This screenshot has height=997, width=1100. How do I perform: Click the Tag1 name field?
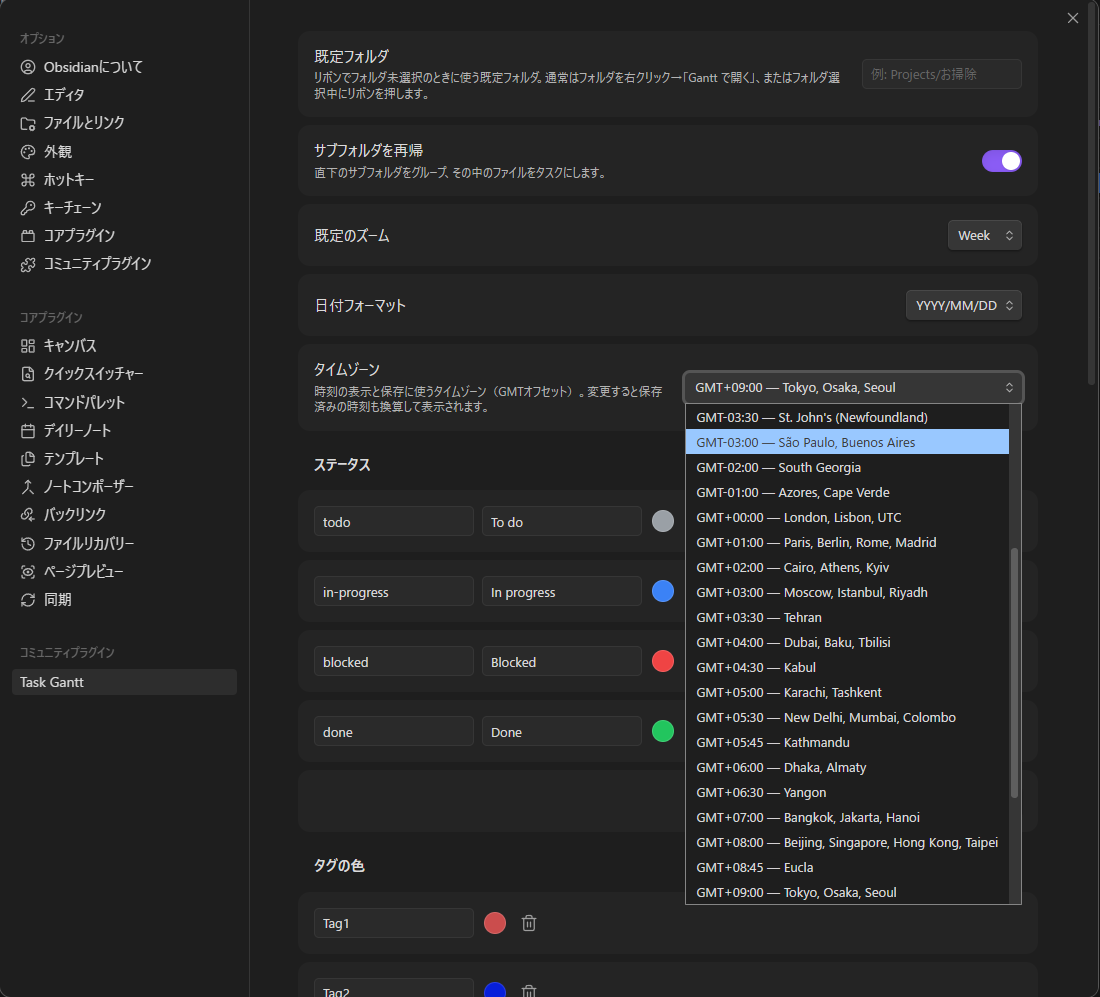pyautogui.click(x=394, y=923)
